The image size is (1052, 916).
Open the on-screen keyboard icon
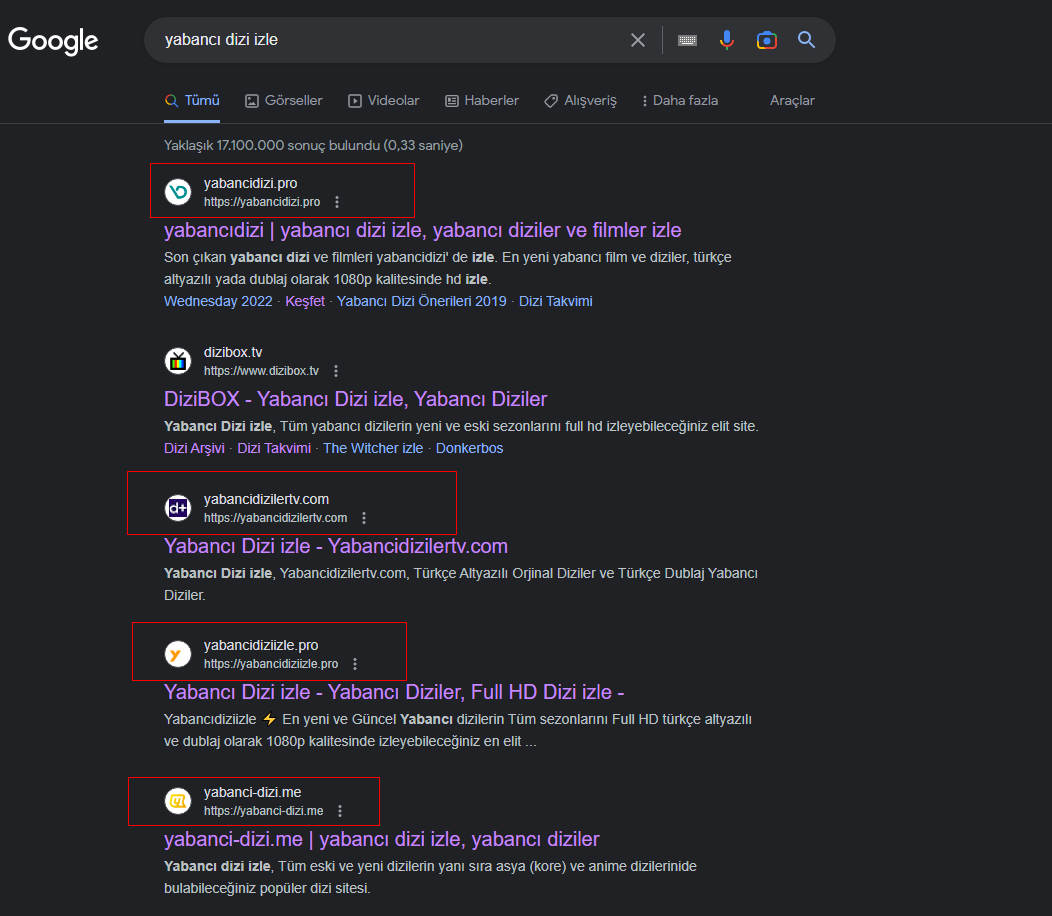(687, 40)
